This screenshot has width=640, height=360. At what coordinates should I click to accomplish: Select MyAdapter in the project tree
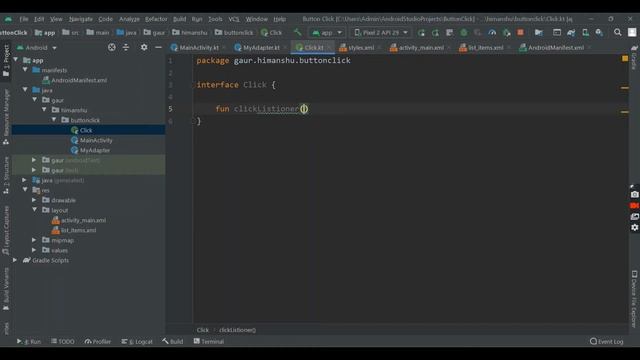click(x=95, y=150)
